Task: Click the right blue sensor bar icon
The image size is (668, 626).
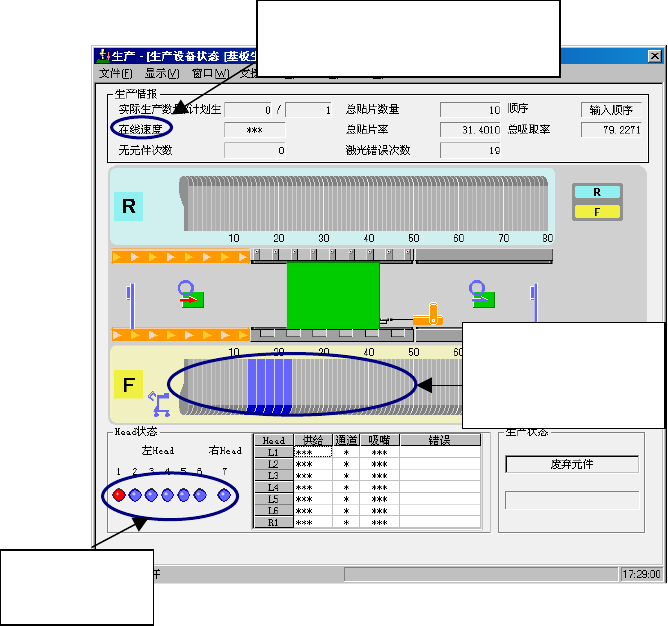Action: click(534, 303)
